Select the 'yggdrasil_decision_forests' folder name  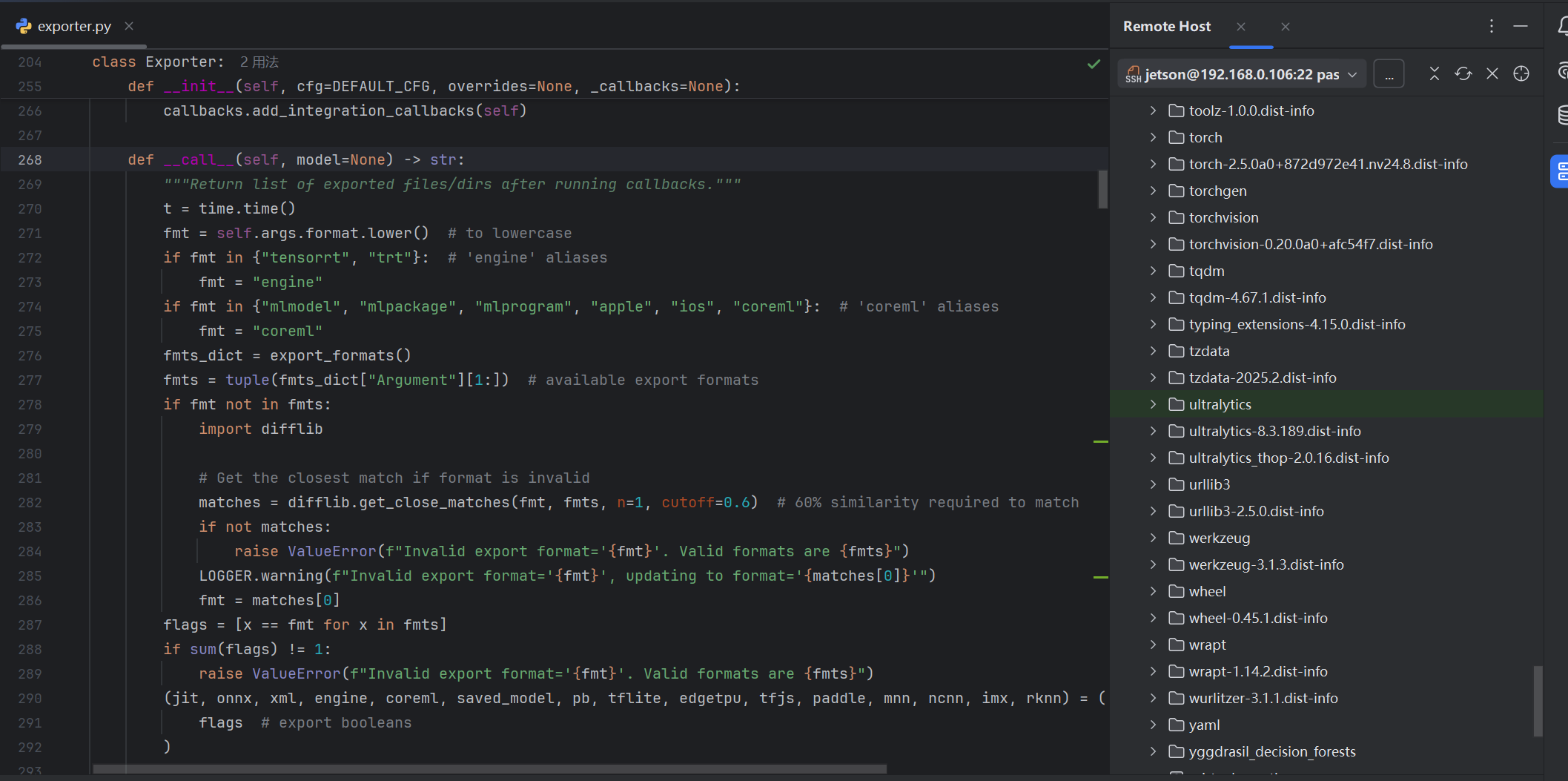tap(1272, 751)
